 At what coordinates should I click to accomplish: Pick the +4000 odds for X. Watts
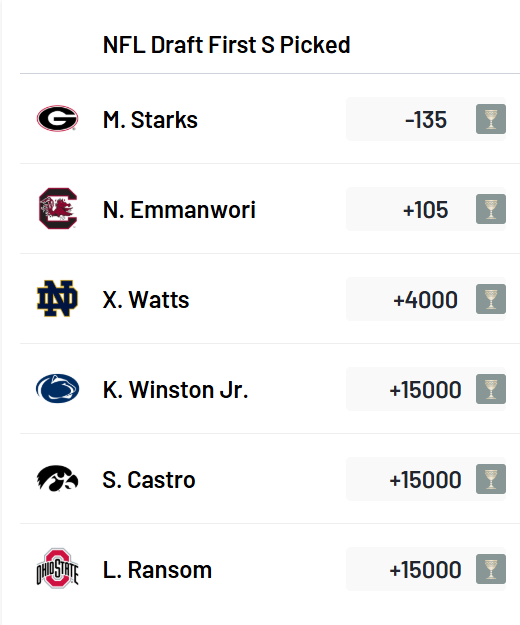426,299
